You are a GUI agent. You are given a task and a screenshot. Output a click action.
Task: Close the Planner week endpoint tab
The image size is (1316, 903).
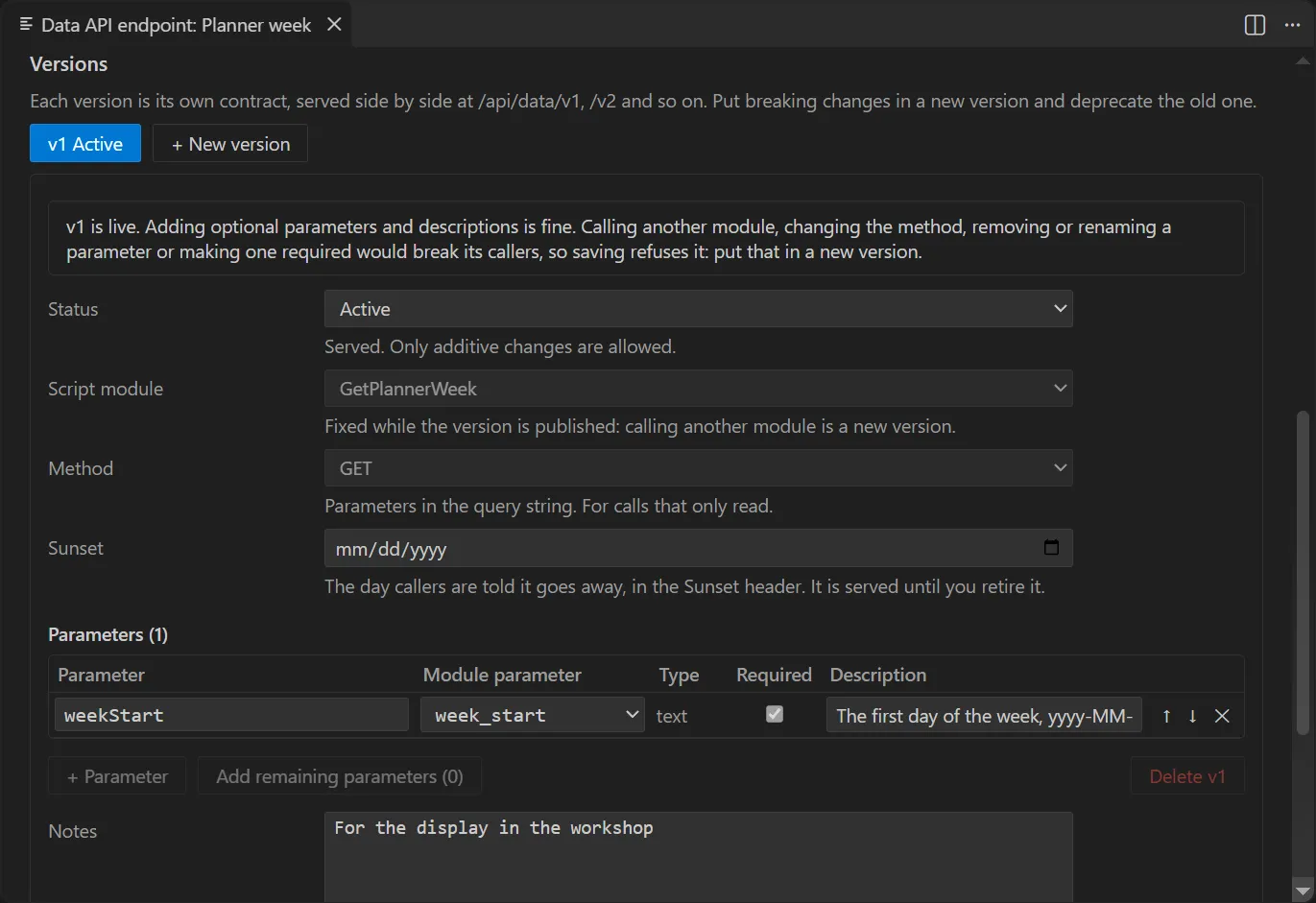pyautogui.click(x=334, y=24)
